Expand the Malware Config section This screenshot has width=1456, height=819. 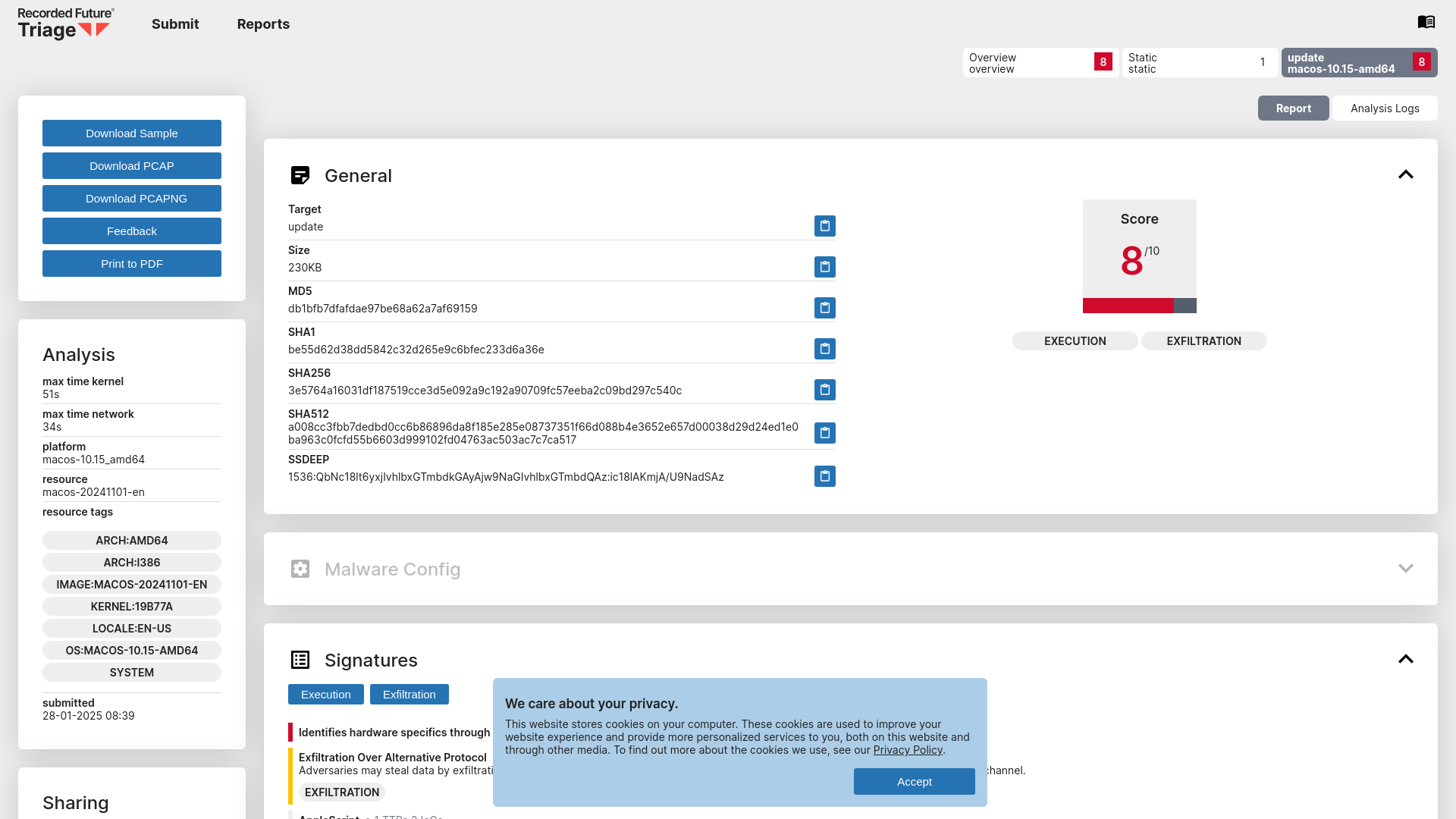1405,568
